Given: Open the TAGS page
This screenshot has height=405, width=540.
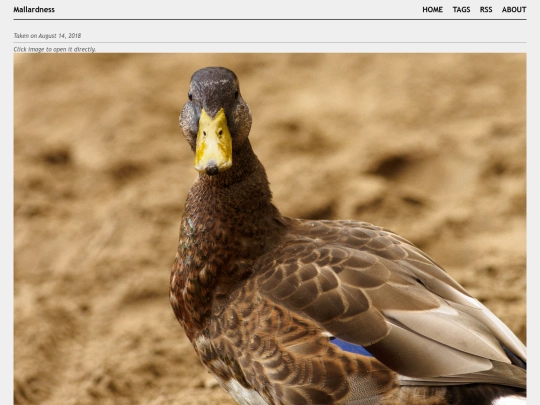Looking at the screenshot, I should coord(461,10).
